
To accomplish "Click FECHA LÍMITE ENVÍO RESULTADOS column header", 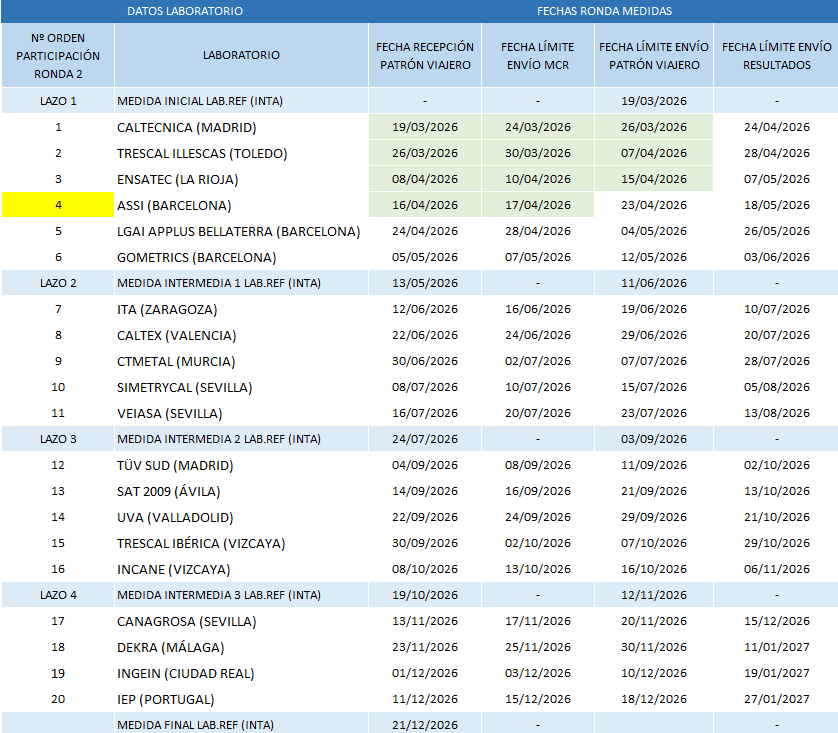I will [776, 55].
